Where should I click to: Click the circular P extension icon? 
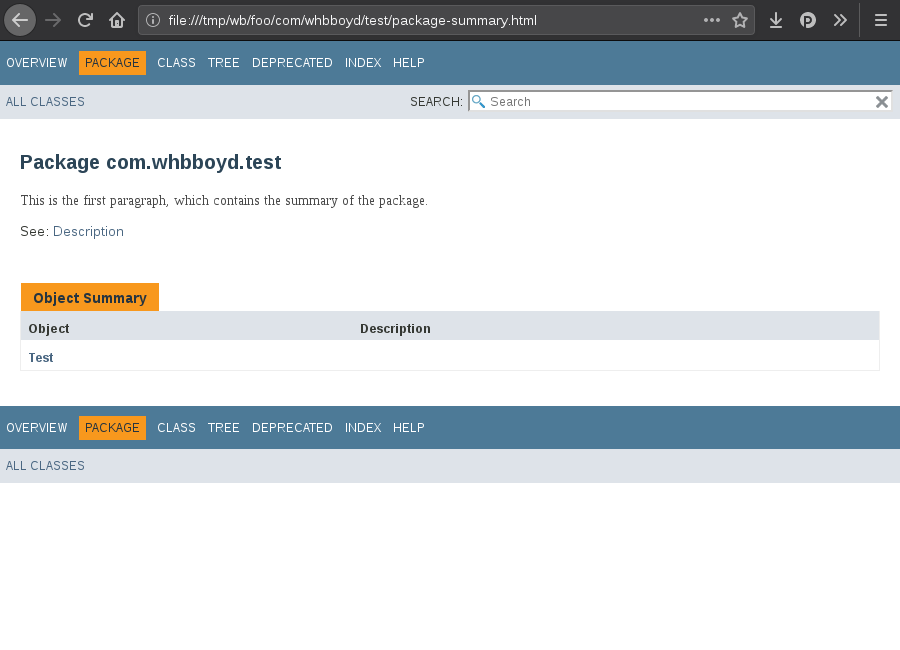click(x=808, y=21)
